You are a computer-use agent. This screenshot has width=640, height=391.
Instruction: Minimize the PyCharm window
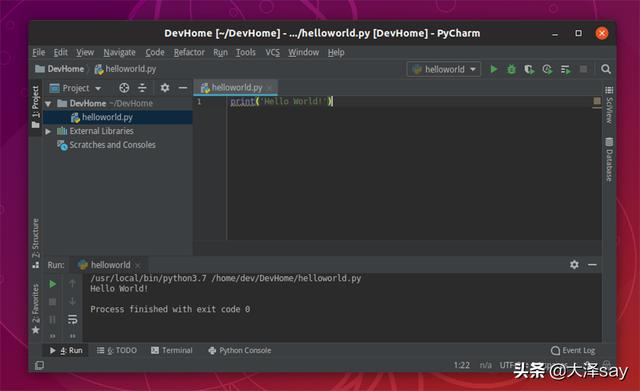555,33
